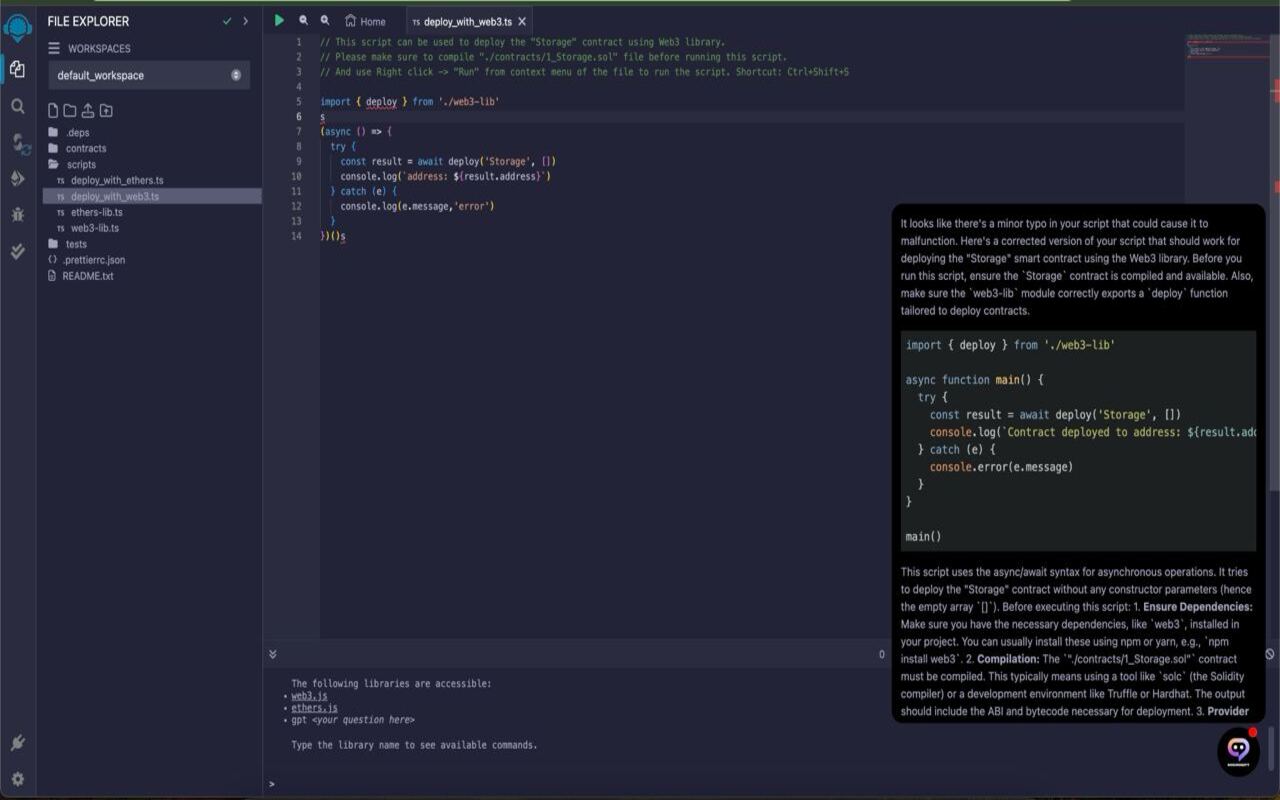Open the Workspaces hamburger menu
The image size is (1280, 800).
(54, 48)
